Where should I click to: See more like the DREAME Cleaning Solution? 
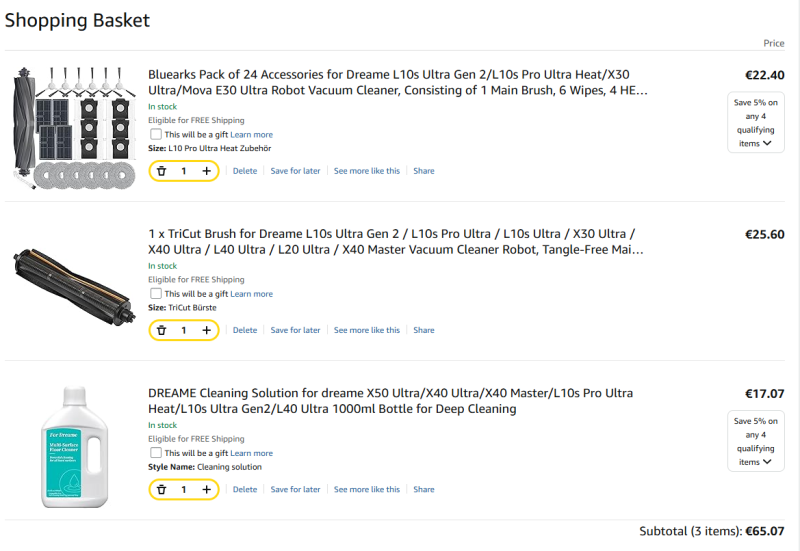367,489
